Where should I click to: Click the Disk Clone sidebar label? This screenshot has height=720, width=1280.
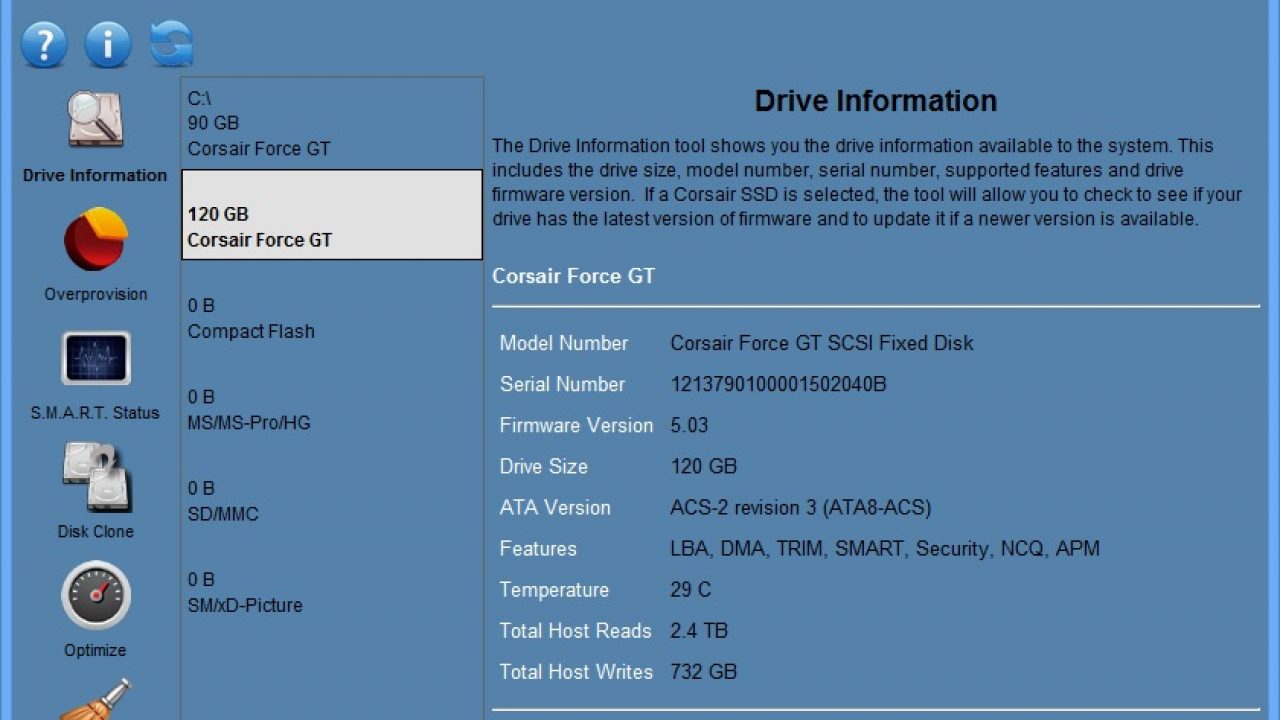(95, 531)
